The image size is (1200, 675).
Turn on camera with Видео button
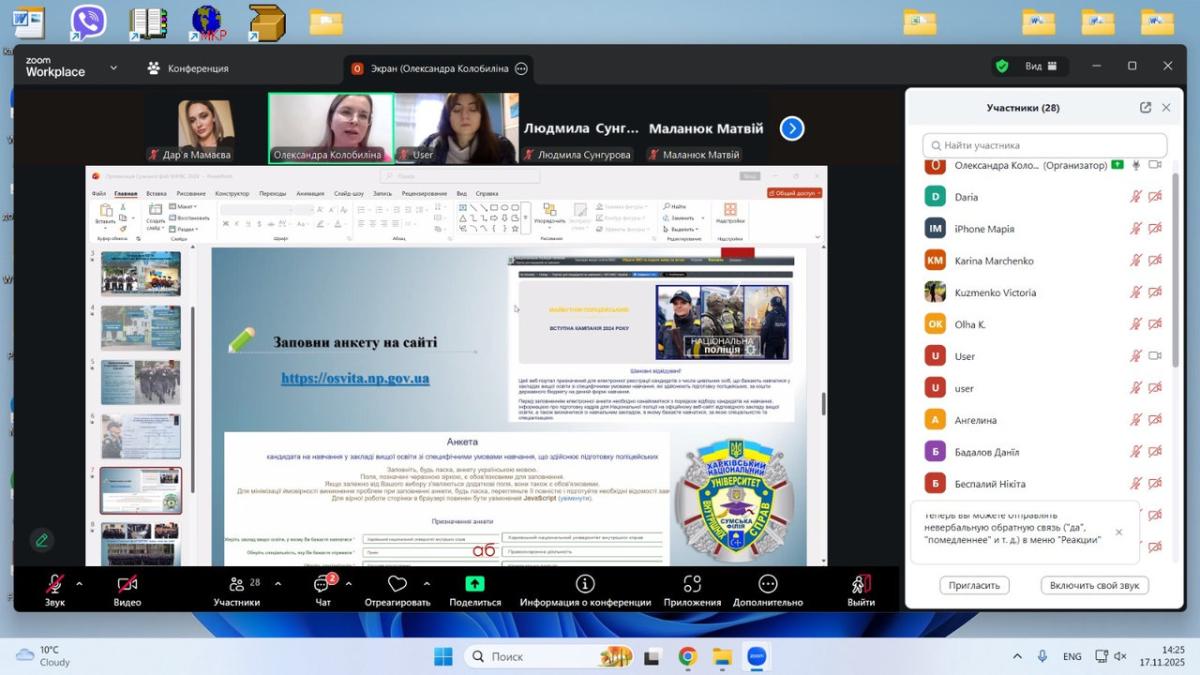tap(127, 584)
